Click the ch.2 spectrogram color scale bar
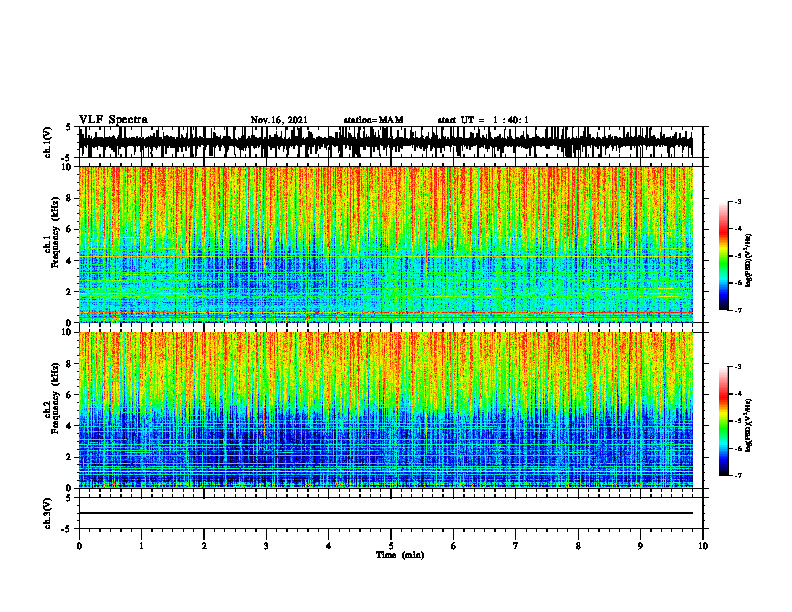Screen dimensions: 792x612 point(723,421)
